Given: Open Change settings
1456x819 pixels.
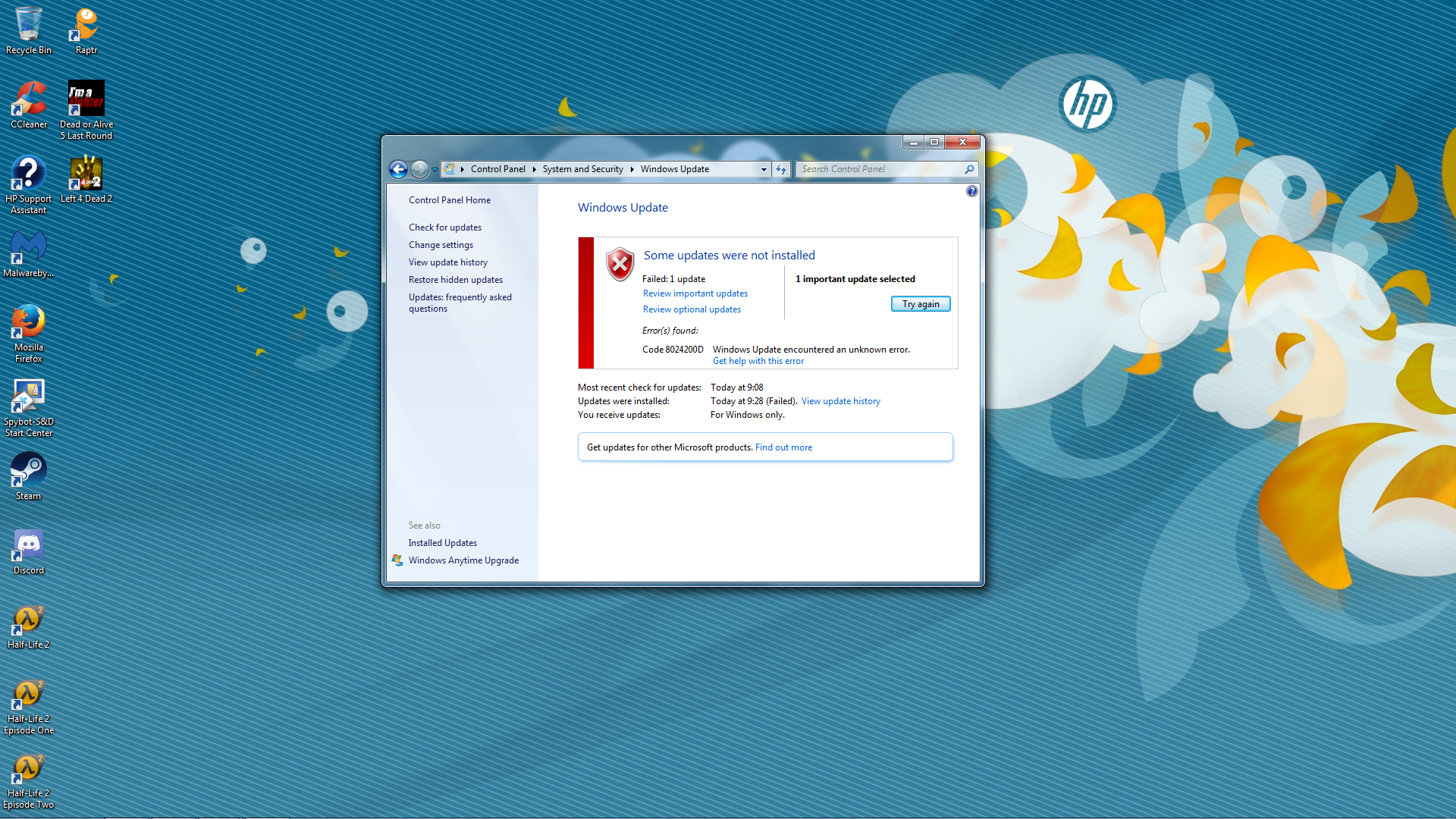Looking at the screenshot, I should point(441,245).
